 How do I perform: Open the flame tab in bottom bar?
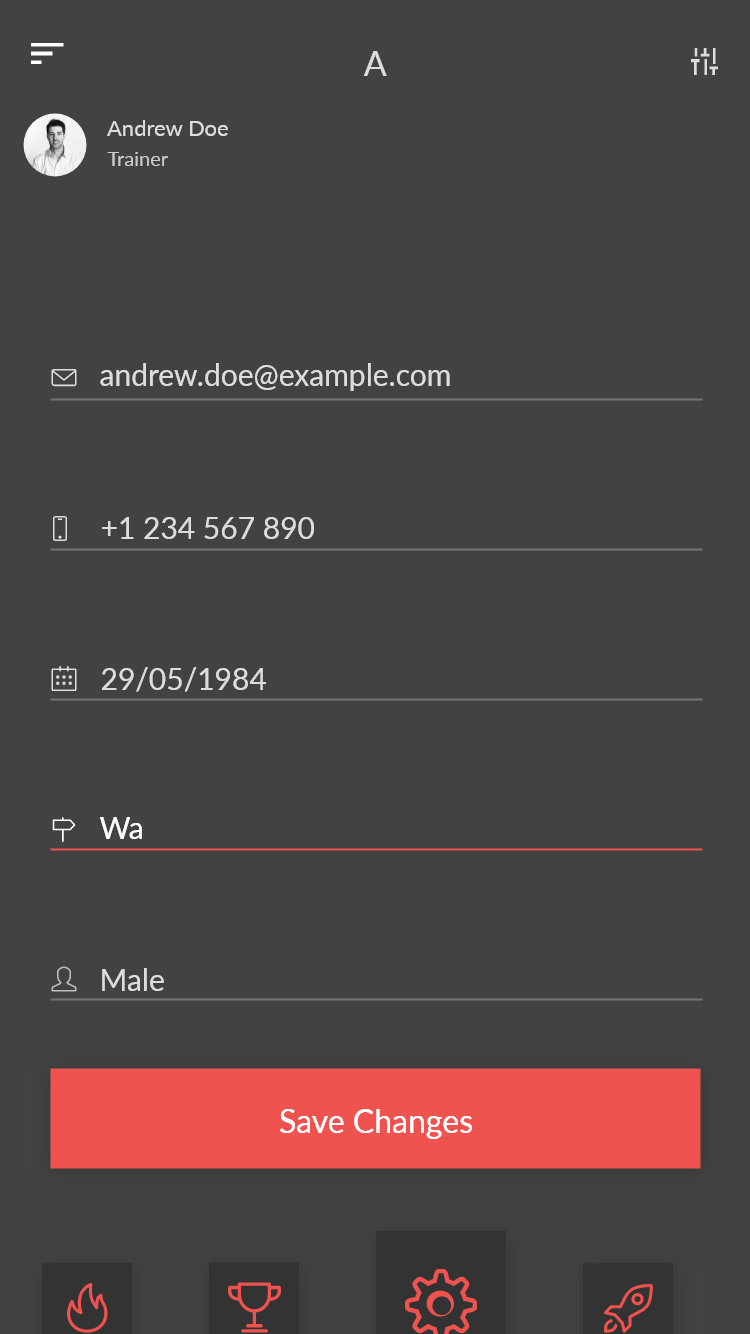click(87, 1298)
